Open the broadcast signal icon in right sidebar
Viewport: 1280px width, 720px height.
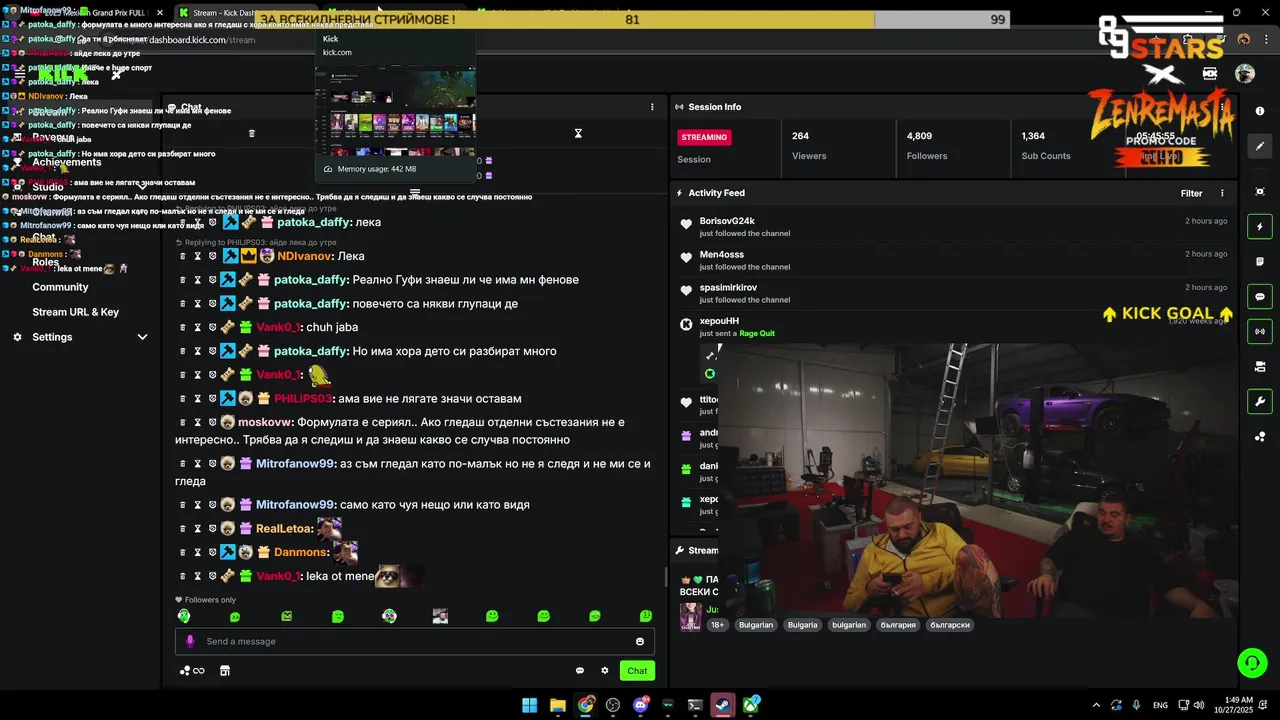tap(1260, 331)
